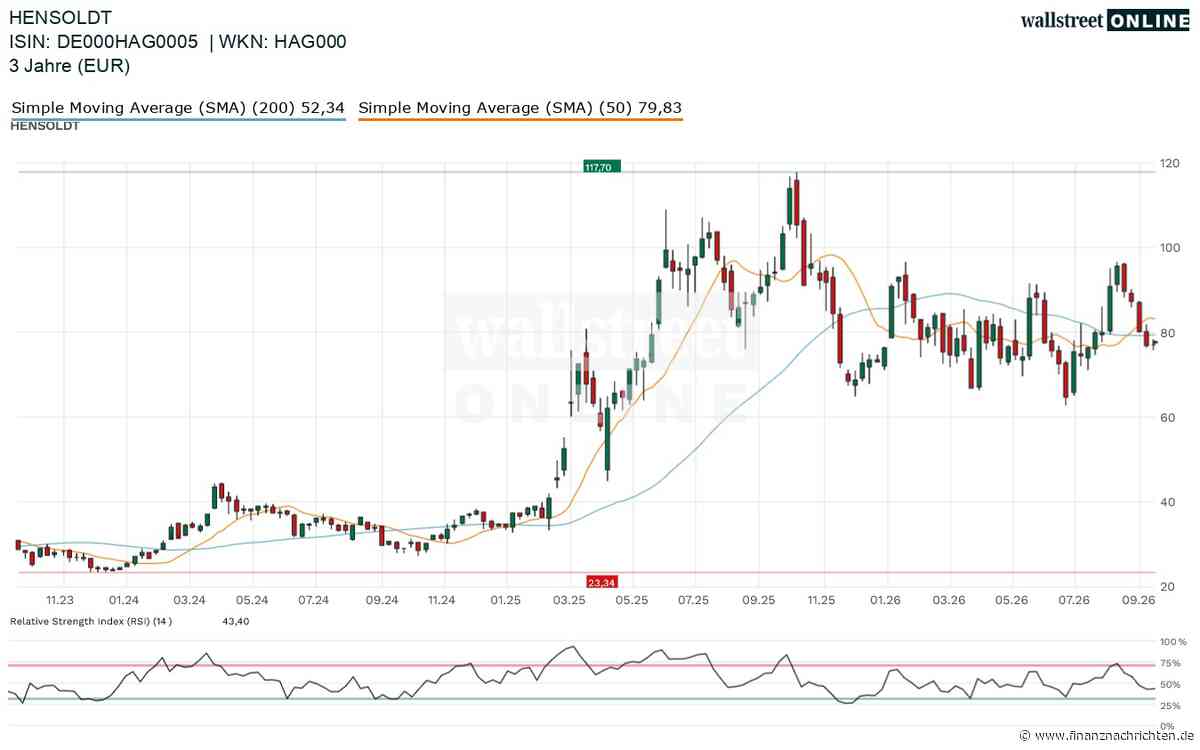Click the 11.23 date axis label
The image size is (1200, 750).
click(x=59, y=600)
